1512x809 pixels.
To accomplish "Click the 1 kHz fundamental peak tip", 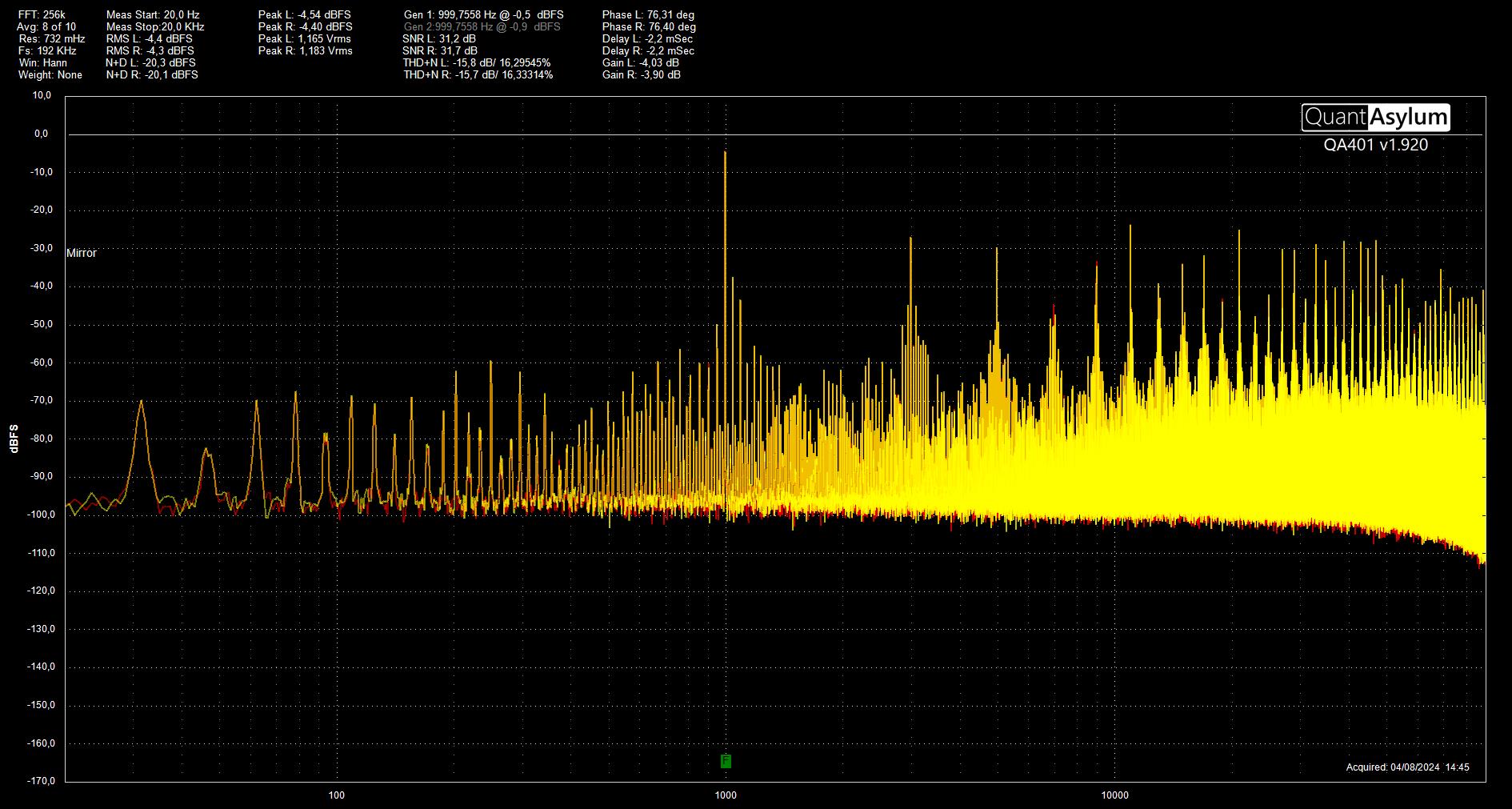I will 725,152.
